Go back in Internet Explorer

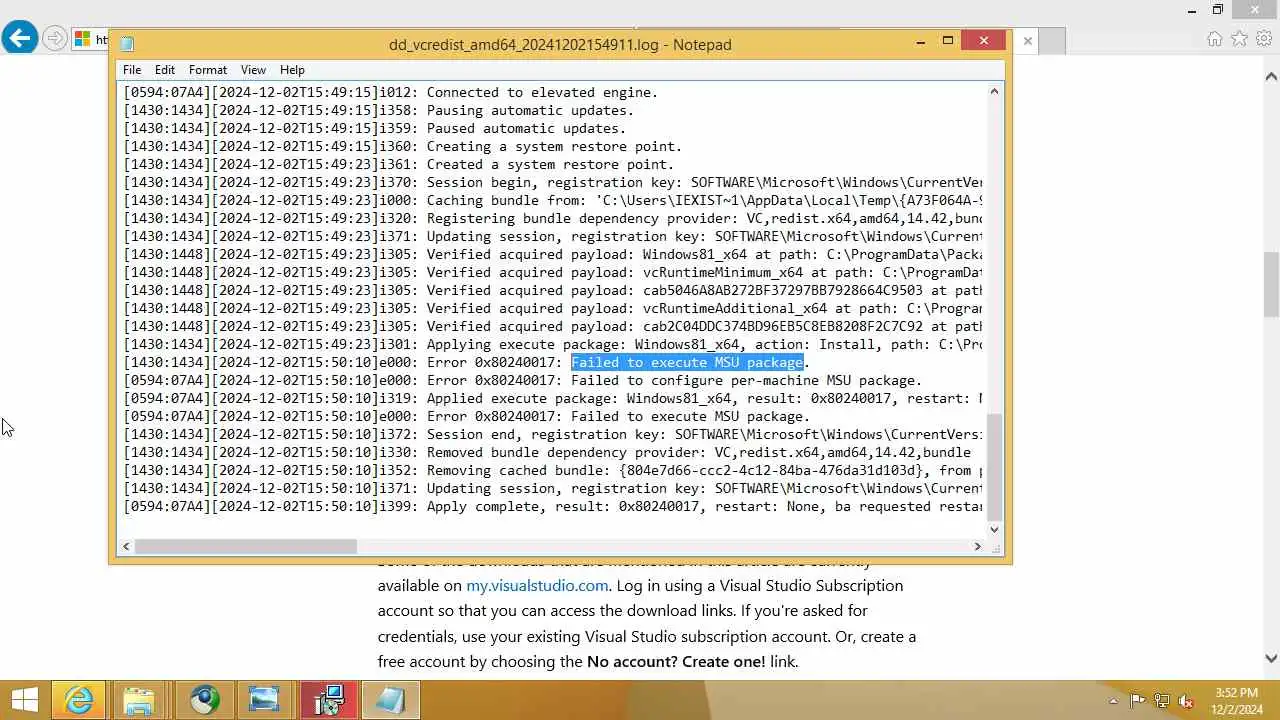[19, 39]
